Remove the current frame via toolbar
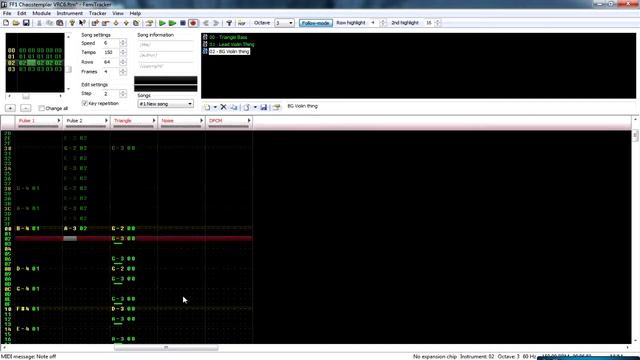 (x=106, y=23)
